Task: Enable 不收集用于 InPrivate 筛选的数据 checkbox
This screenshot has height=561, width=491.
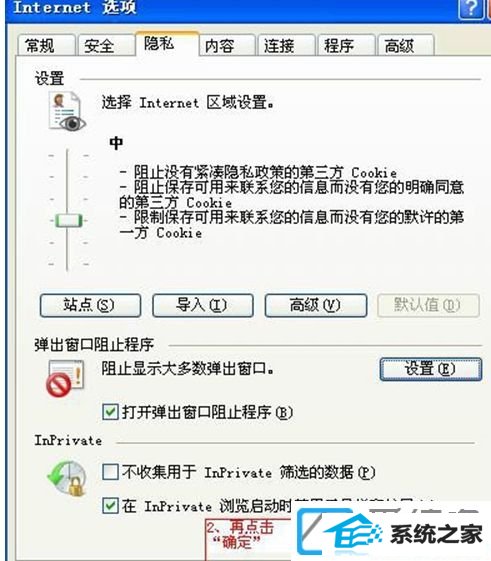Action: click(x=110, y=472)
